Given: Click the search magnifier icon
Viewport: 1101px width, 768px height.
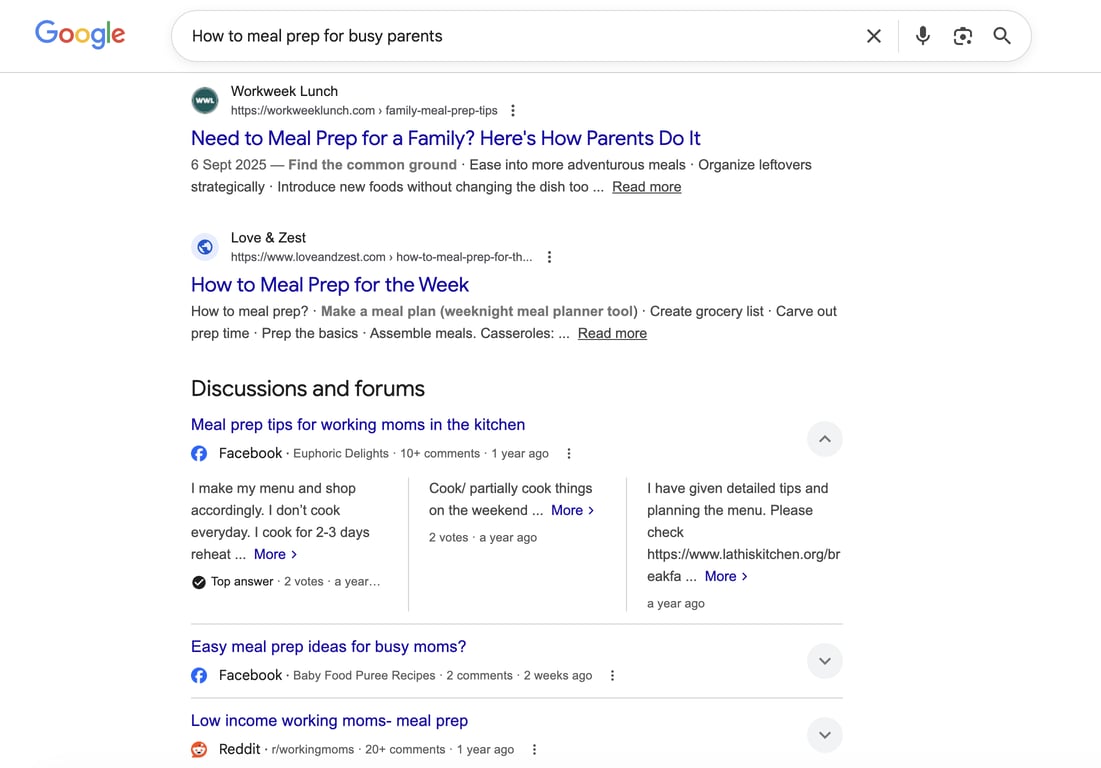Looking at the screenshot, I should pos(1002,35).
